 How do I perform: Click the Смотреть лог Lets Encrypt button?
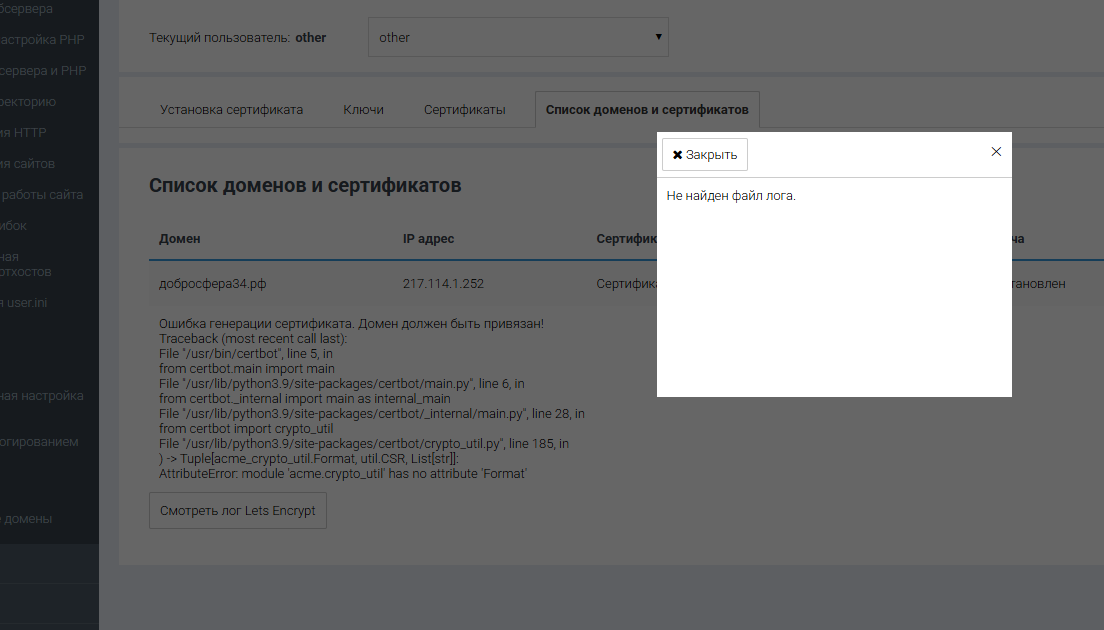237,510
